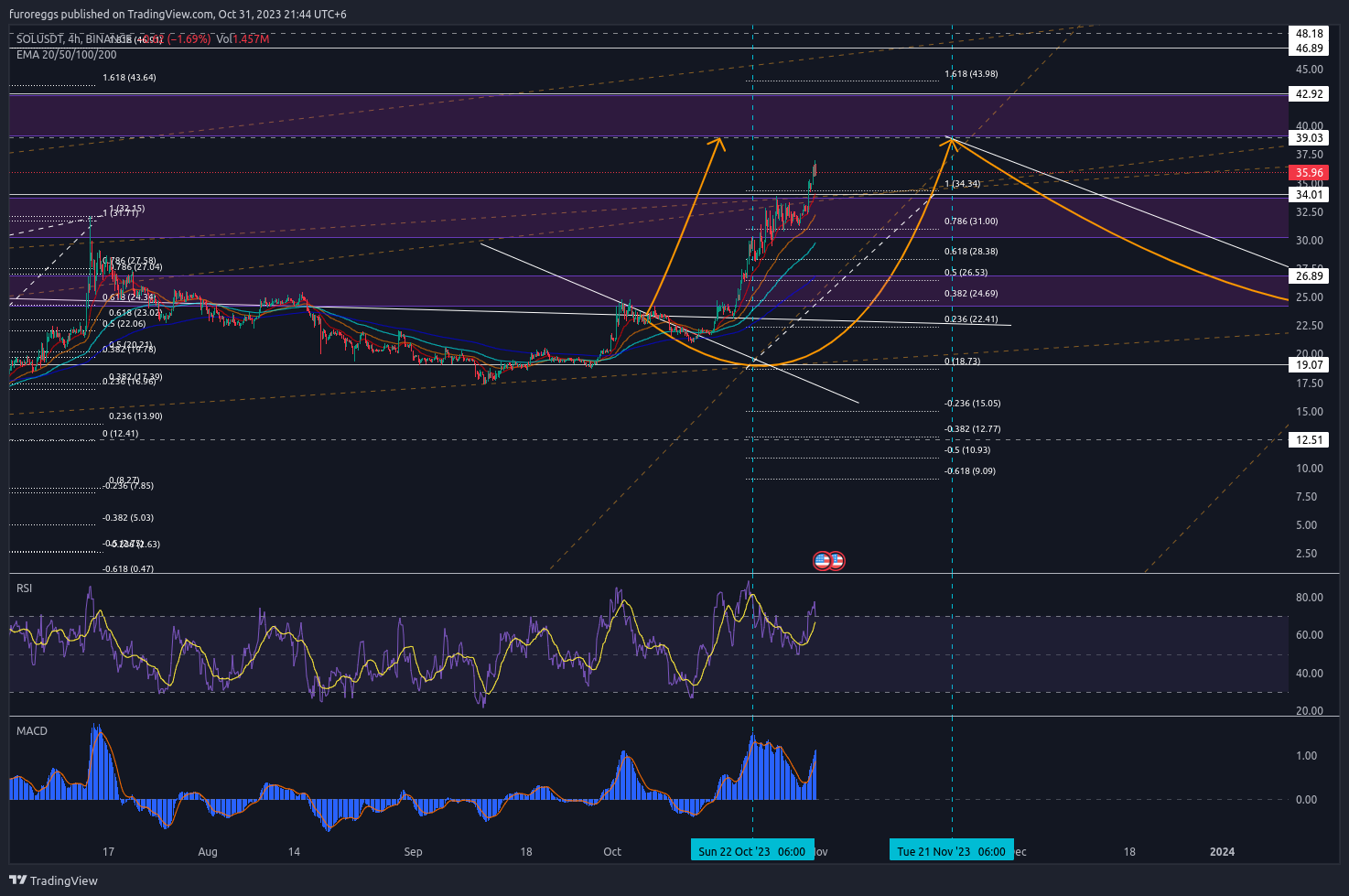Click the 7.50 tick on the price scale
Viewport: 1349px width, 896px height.
[x=1307, y=497]
